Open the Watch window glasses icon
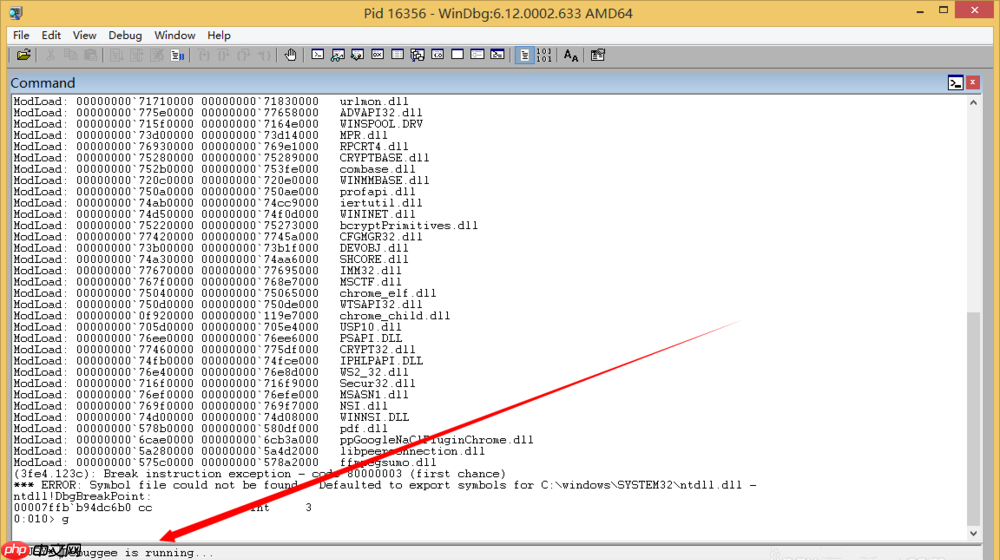The image size is (1000, 560). [x=337, y=55]
